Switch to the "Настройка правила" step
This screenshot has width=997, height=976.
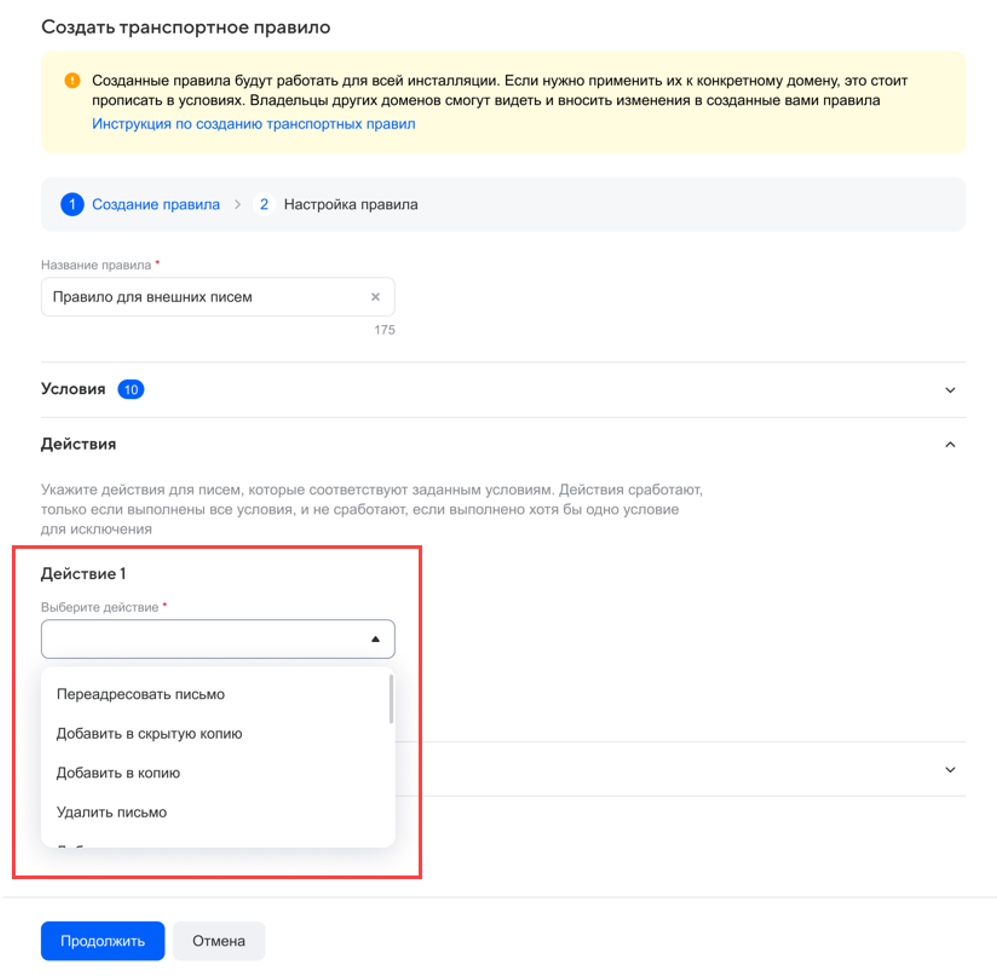coord(350,205)
